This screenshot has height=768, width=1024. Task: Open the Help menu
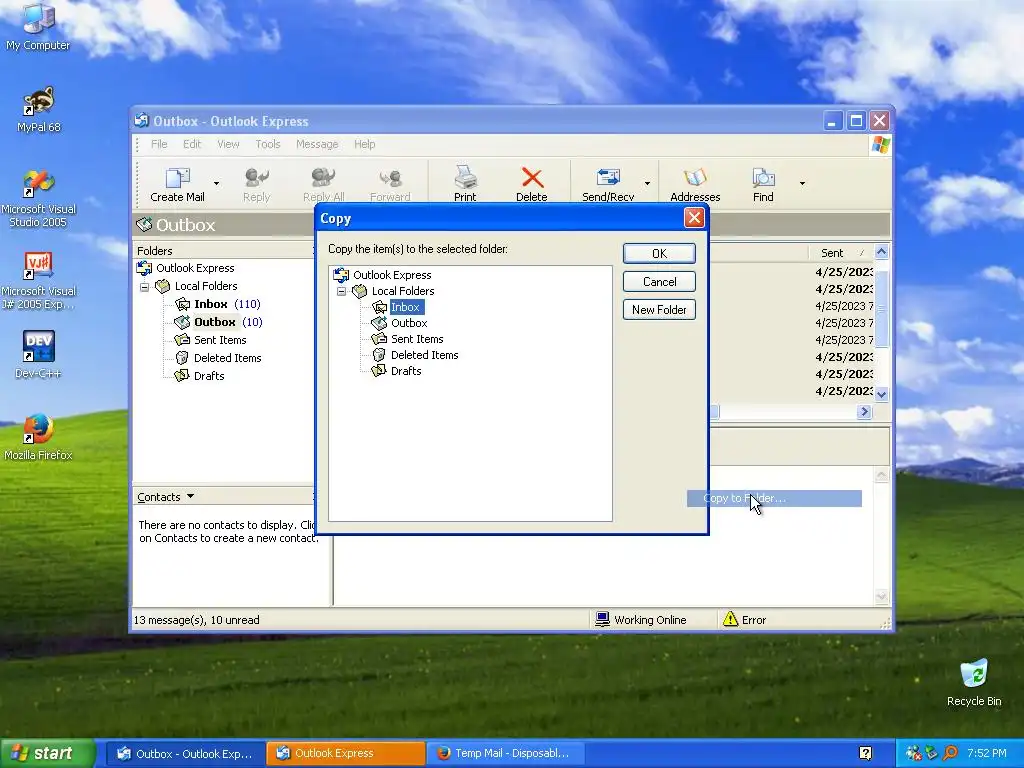(364, 144)
